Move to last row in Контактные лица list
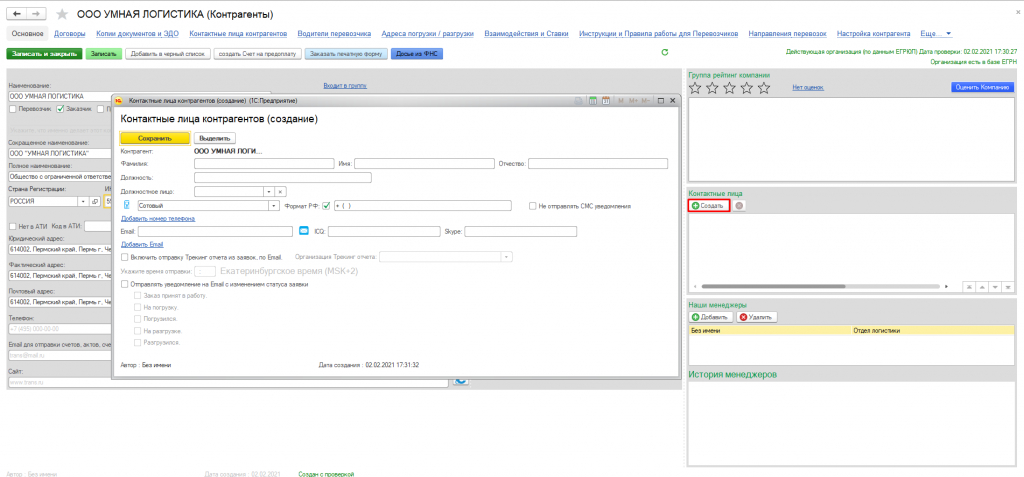The image size is (1024, 477). click(x=1008, y=287)
